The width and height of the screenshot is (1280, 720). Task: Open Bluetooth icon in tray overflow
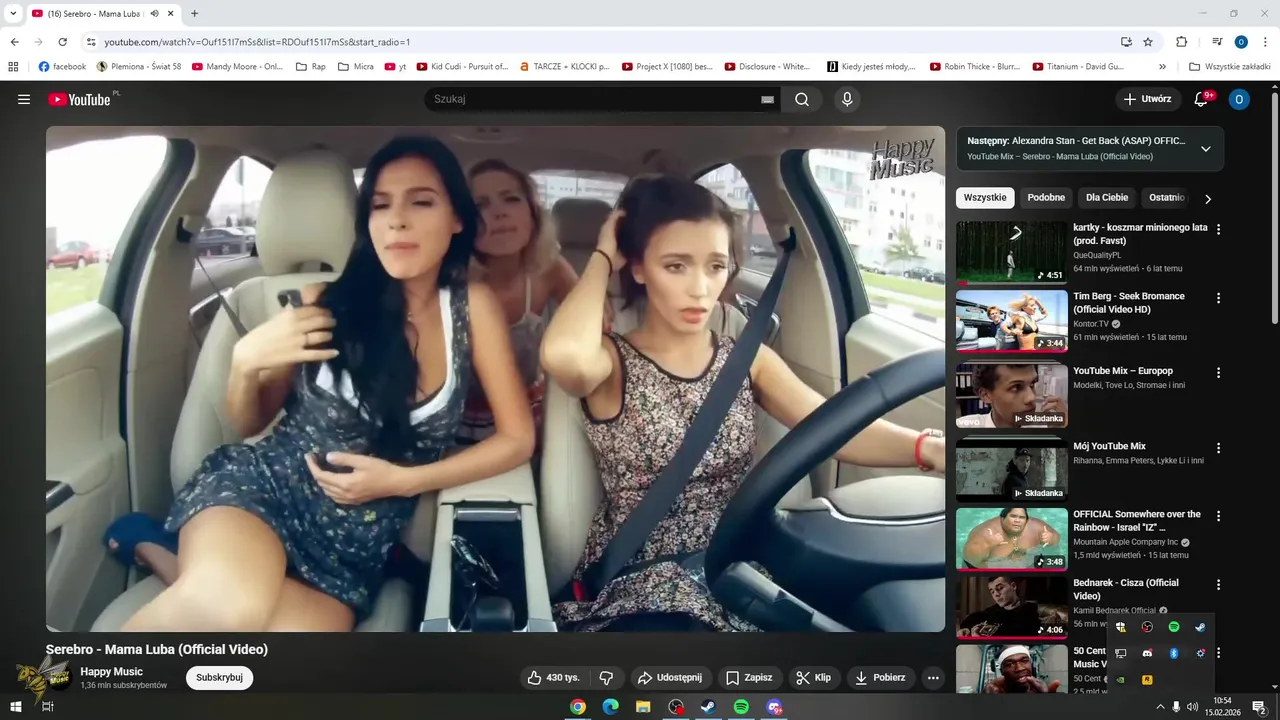(1174, 653)
